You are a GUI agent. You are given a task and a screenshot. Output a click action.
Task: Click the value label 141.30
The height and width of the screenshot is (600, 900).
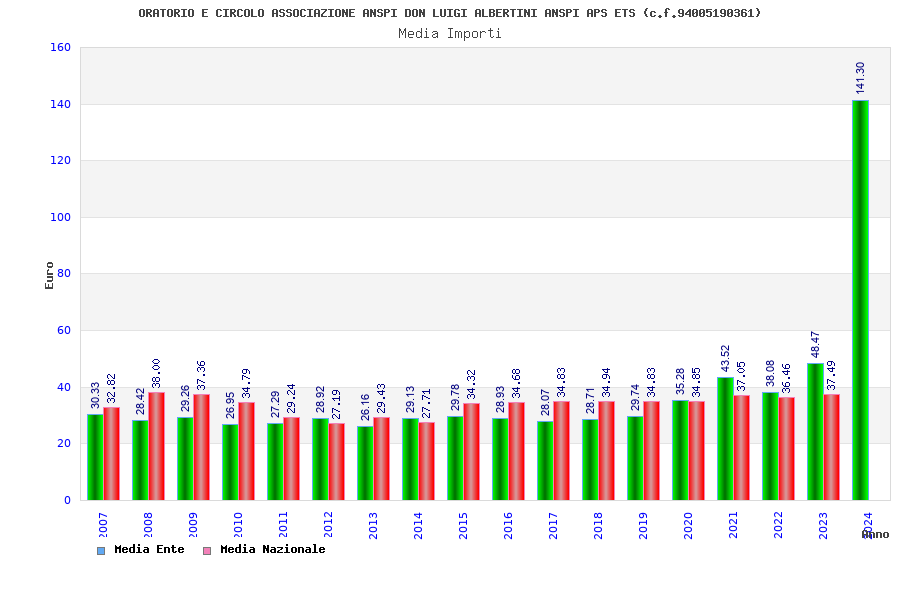pyautogui.click(x=860, y=78)
